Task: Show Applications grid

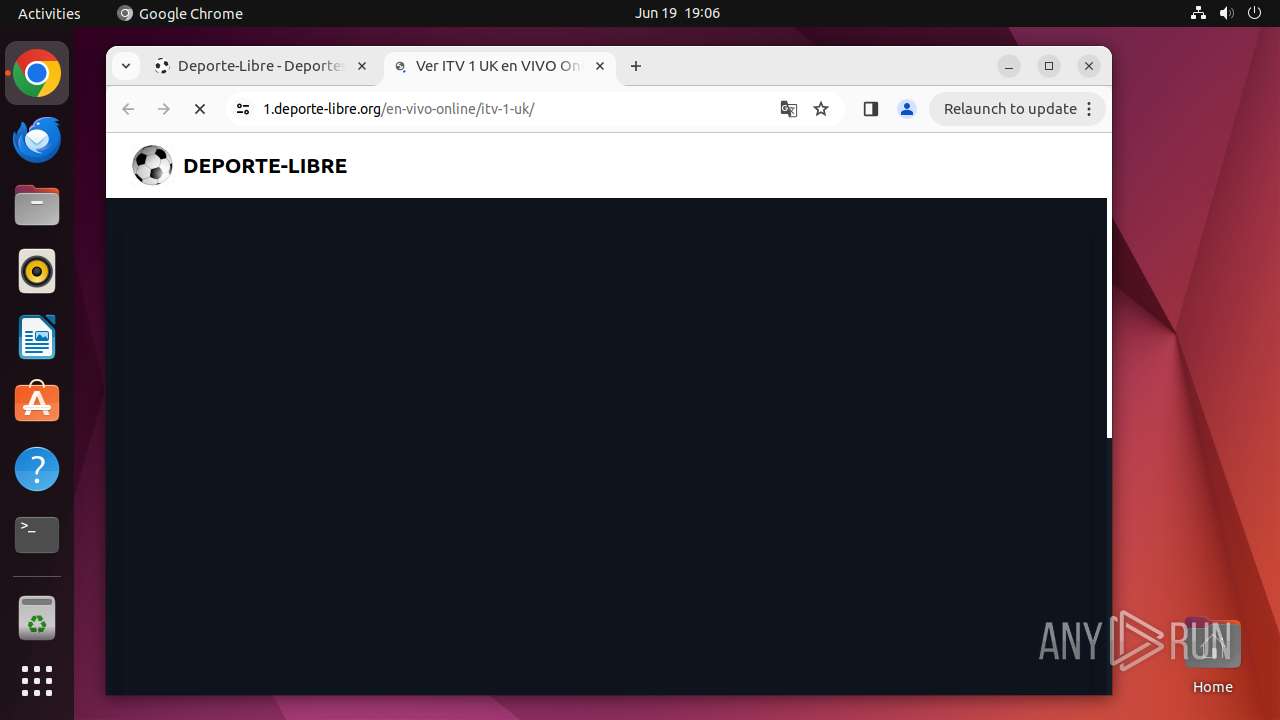Action: (x=37, y=681)
